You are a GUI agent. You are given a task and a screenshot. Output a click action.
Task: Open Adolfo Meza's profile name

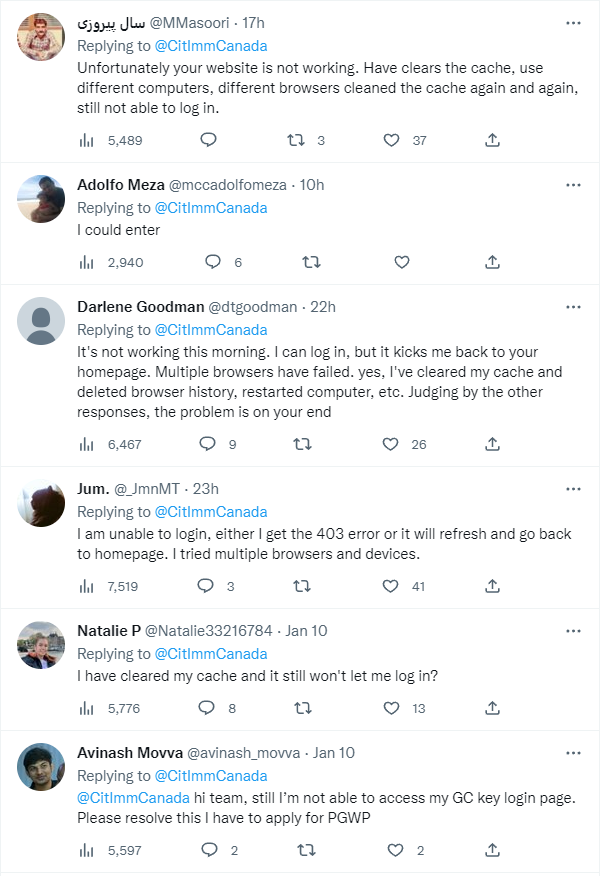pos(121,185)
